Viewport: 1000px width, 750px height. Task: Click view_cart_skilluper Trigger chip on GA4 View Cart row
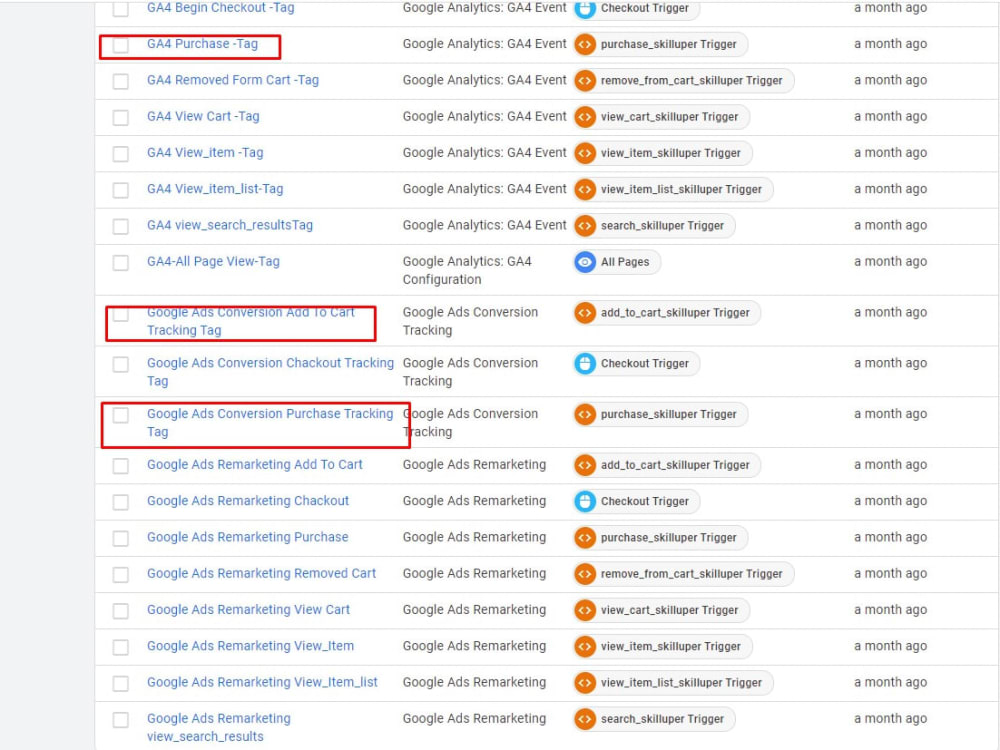click(665, 117)
